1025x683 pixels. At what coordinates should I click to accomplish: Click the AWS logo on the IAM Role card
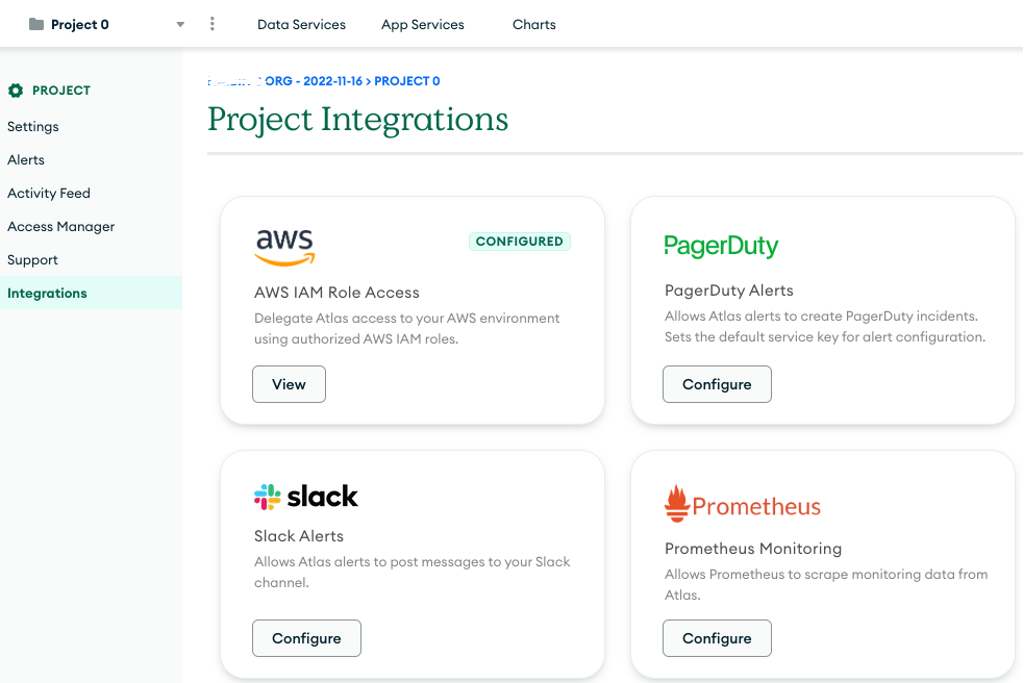point(284,245)
